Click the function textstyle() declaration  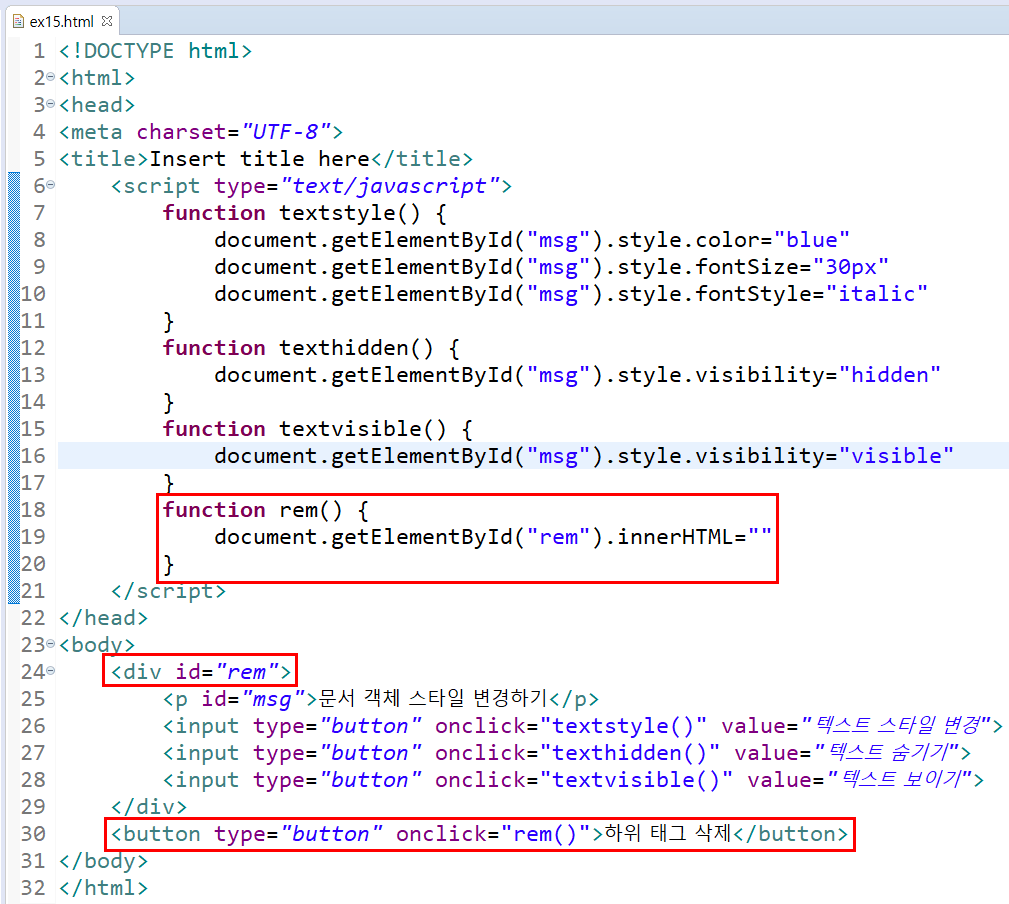click(x=304, y=213)
